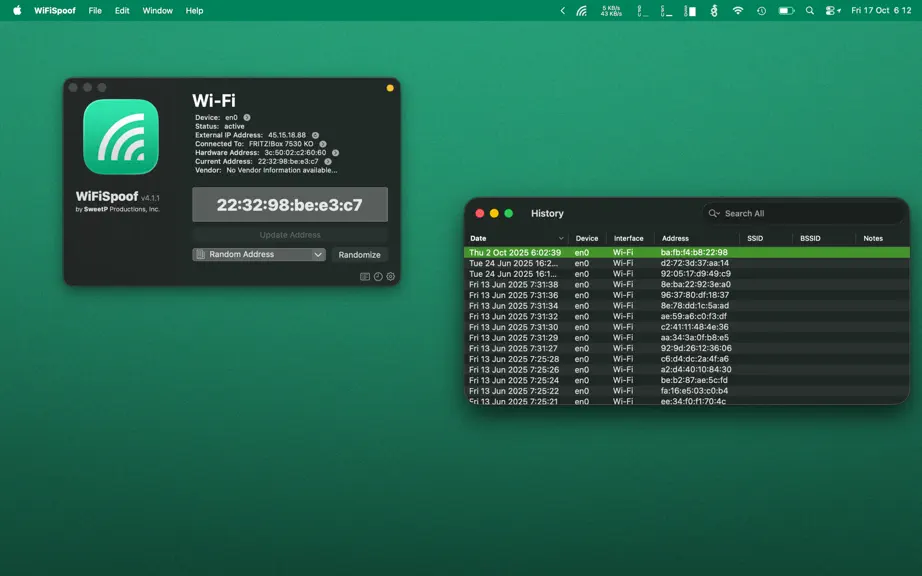Open the Random Address dropdown

pos(259,254)
